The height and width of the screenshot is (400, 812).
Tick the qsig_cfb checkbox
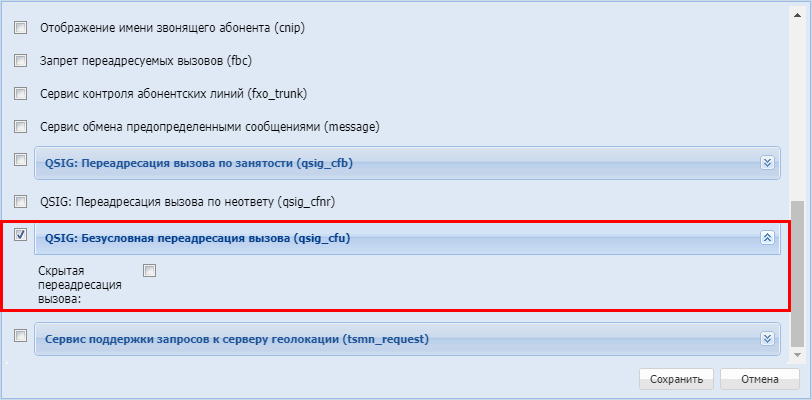click(x=21, y=159)
